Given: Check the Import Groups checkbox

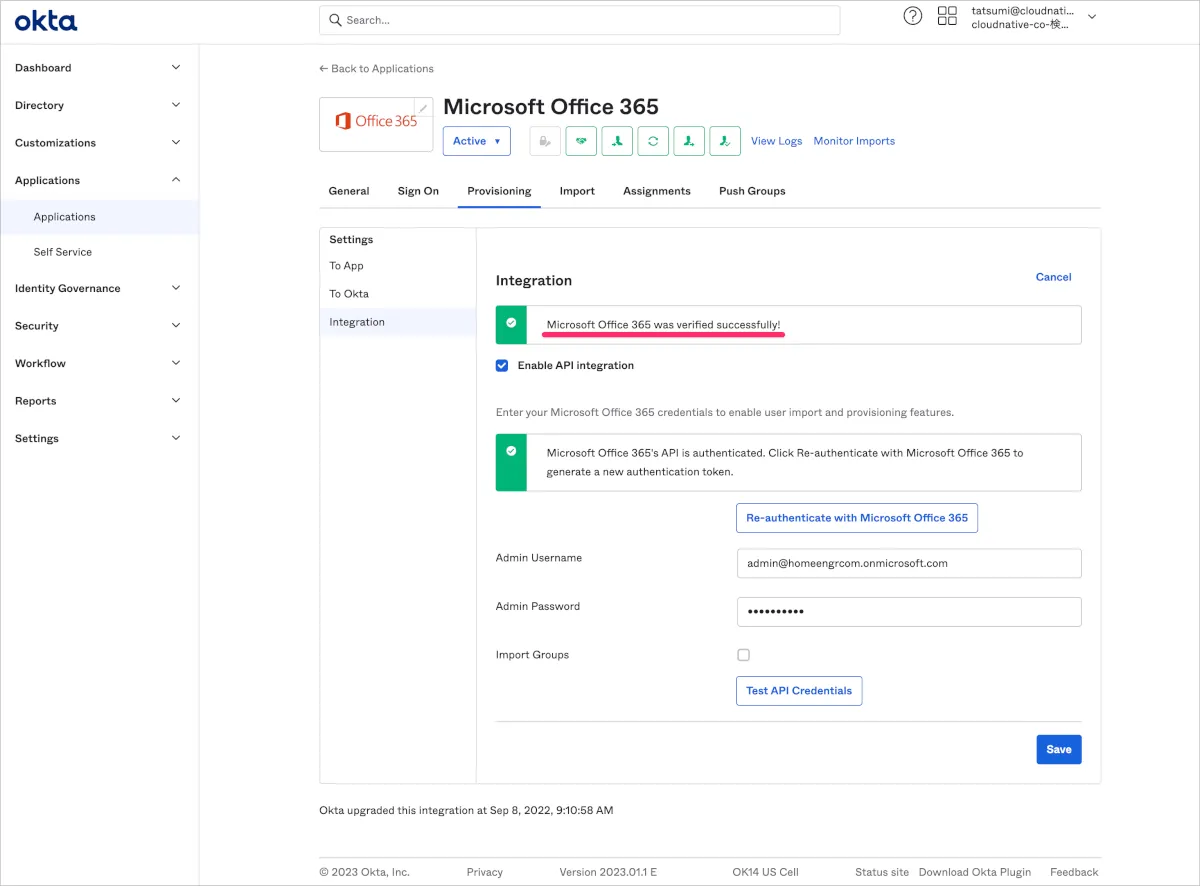Looking at the screenshot, I should point(743,655).
